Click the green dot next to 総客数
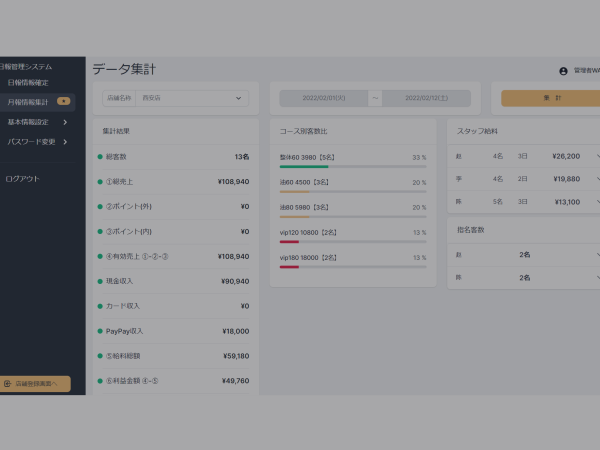 100,157
